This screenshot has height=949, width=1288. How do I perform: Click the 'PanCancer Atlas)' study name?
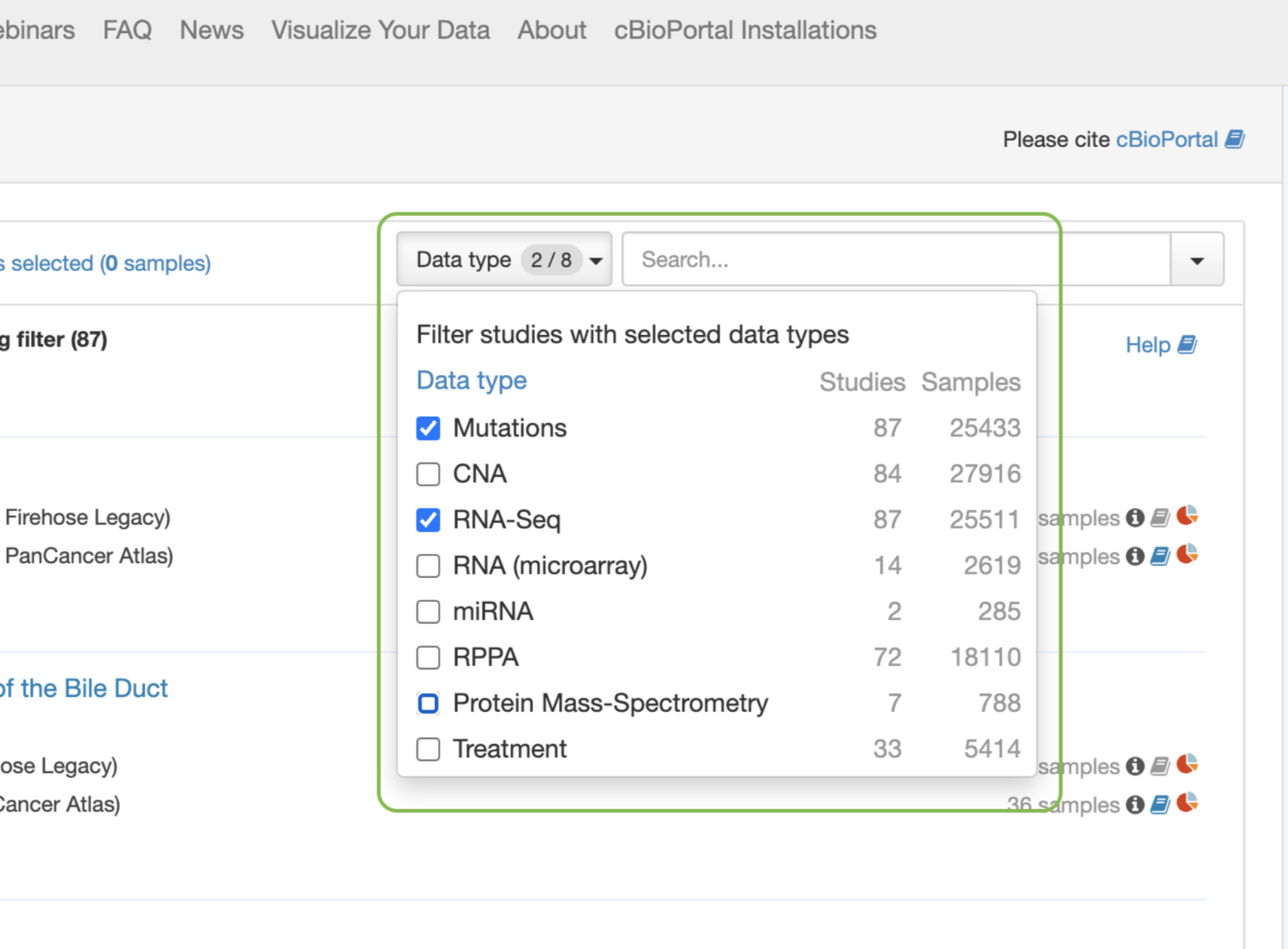pyautogui.click(x=89, y=555)
